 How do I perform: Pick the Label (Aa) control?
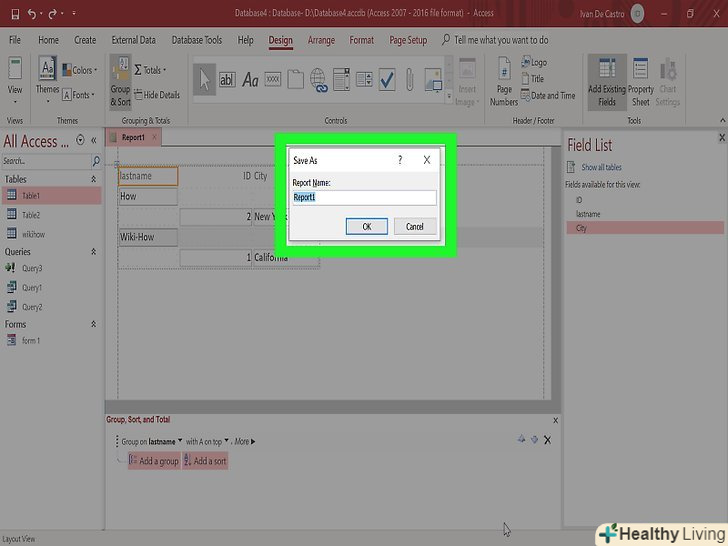[x=250, y=80]
